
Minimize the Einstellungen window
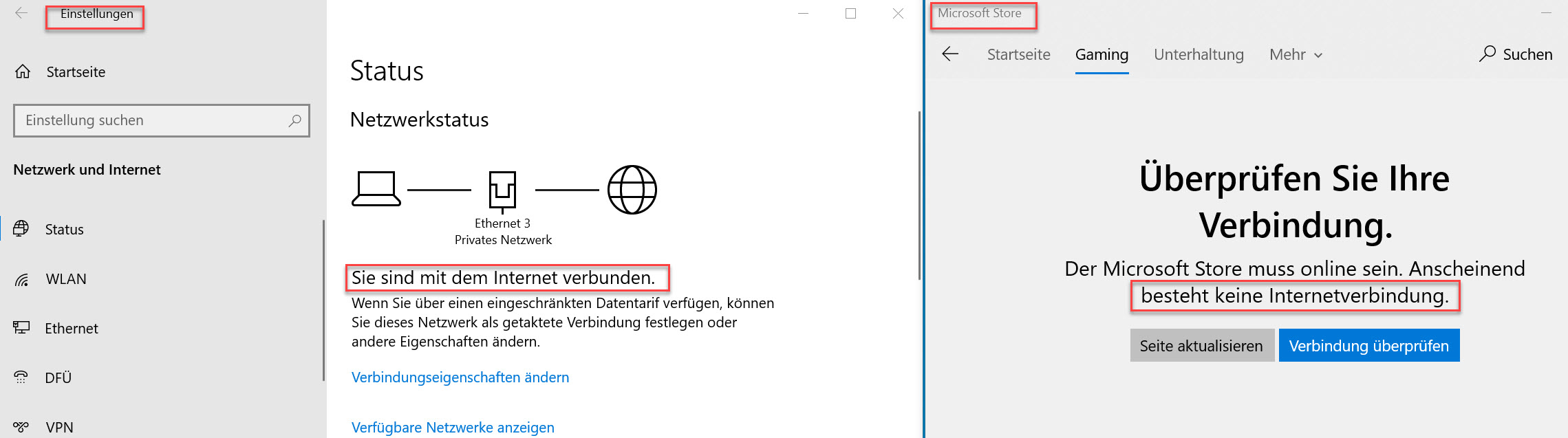coord(803,14)
